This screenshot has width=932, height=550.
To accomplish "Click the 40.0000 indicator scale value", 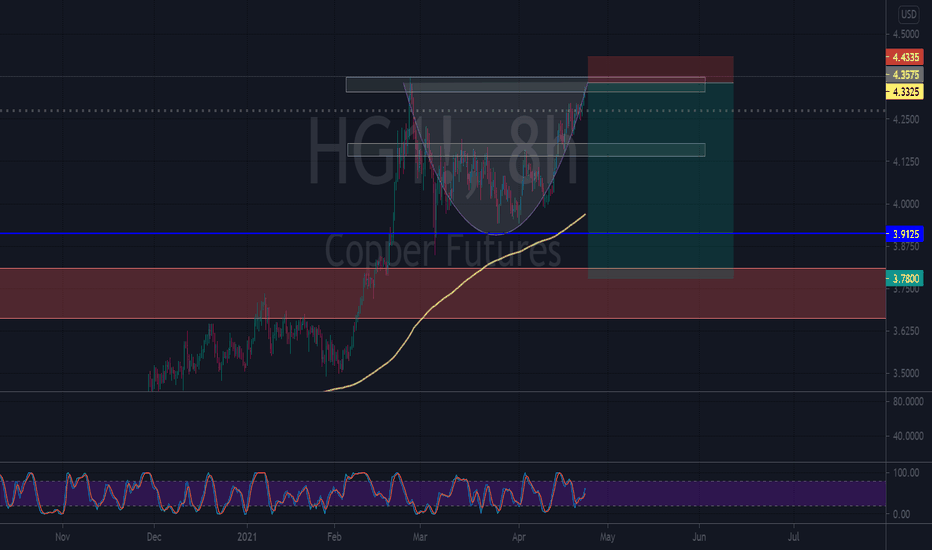I will coord(908,436).
